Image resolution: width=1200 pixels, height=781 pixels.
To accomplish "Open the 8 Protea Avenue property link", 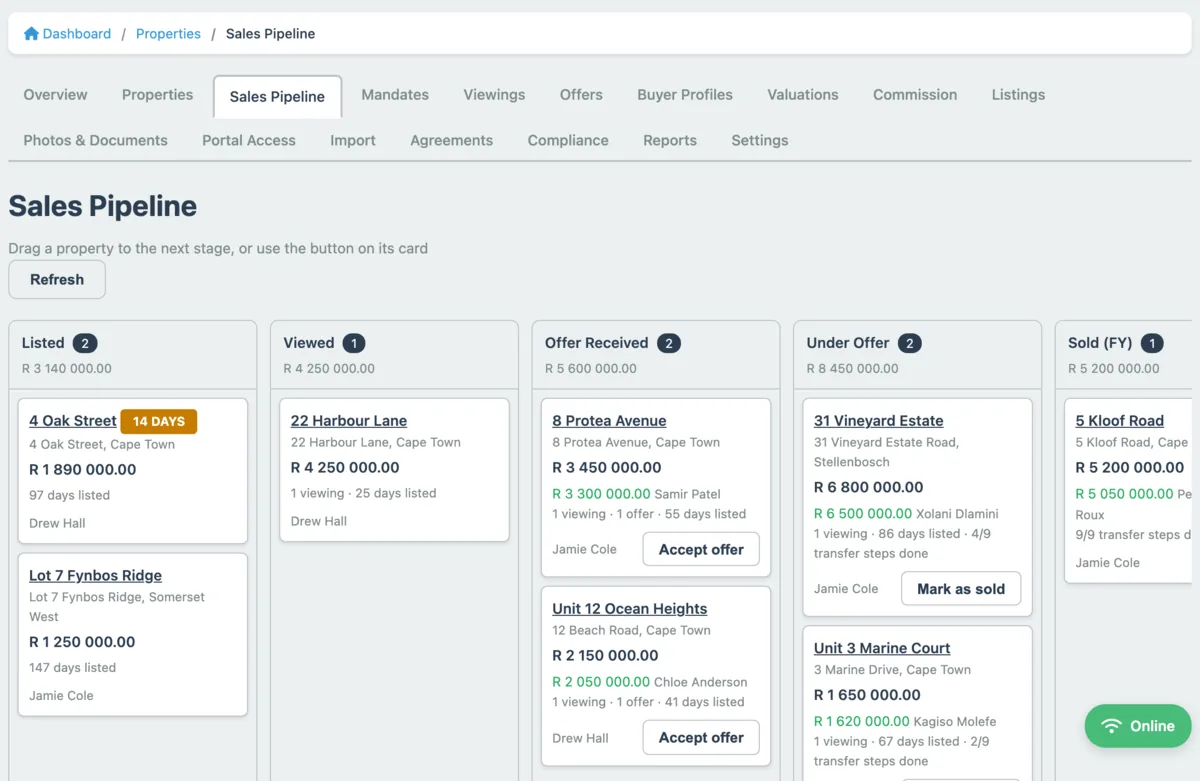I will pos(609,421).
